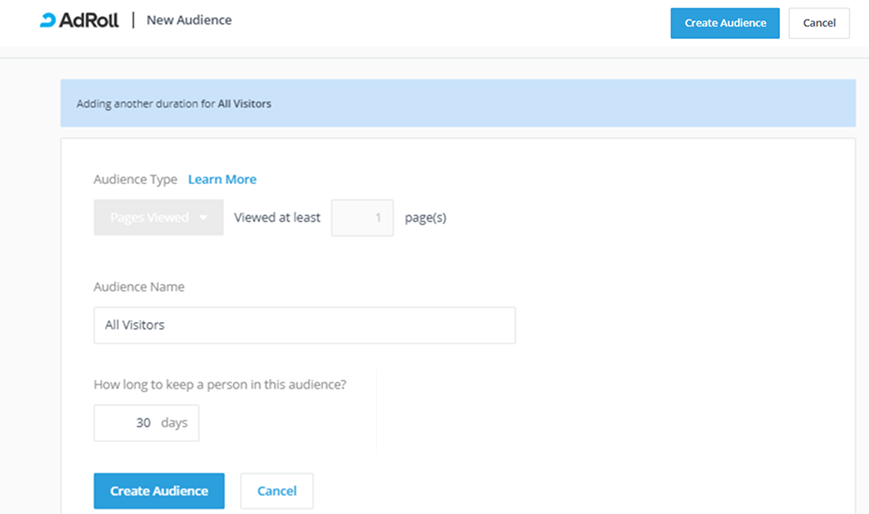Click the 'days' unit text in duration box
Screen dimensions: 869x514
tap(174, 423)
